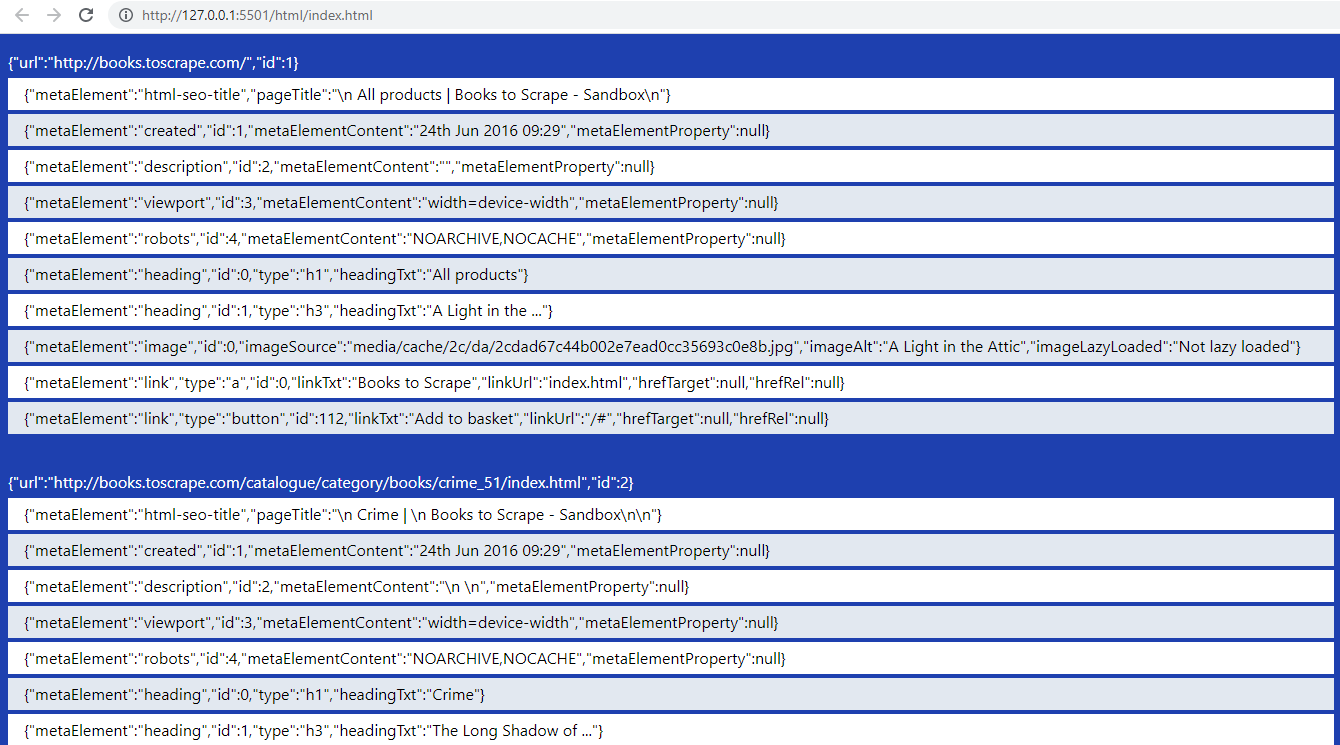Click the first 'viewport' row under the id 1 URL
1340x745 pixels.
click(x=671, y=202)
